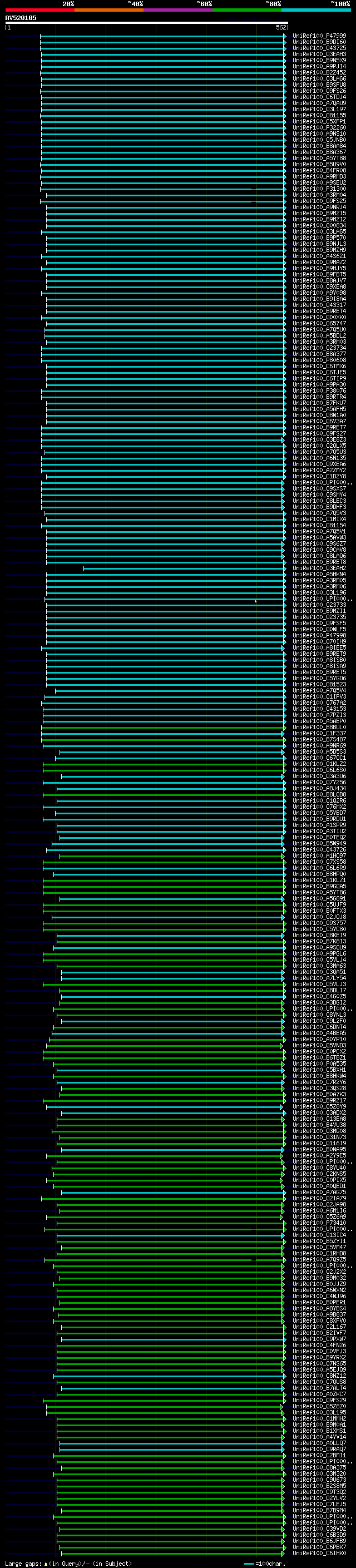Image resolution: width=356 pixels, height=1568 pixels.
Task: Open hit UniRef100_B9DI60
Action: 319,42
